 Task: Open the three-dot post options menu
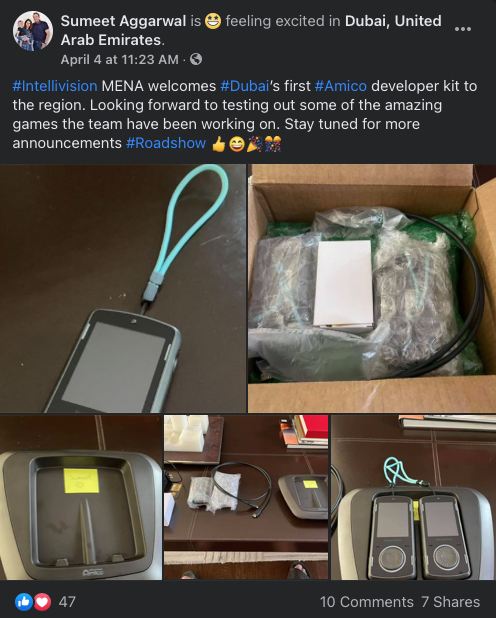coord(462,29)
